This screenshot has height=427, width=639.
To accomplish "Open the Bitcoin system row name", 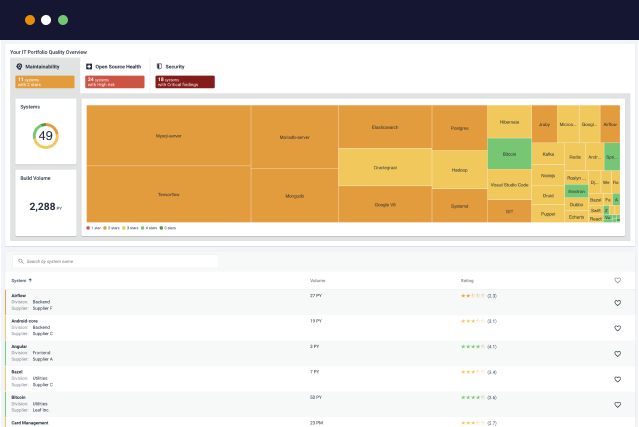I will pyautogui.click(x=18, y=397).
